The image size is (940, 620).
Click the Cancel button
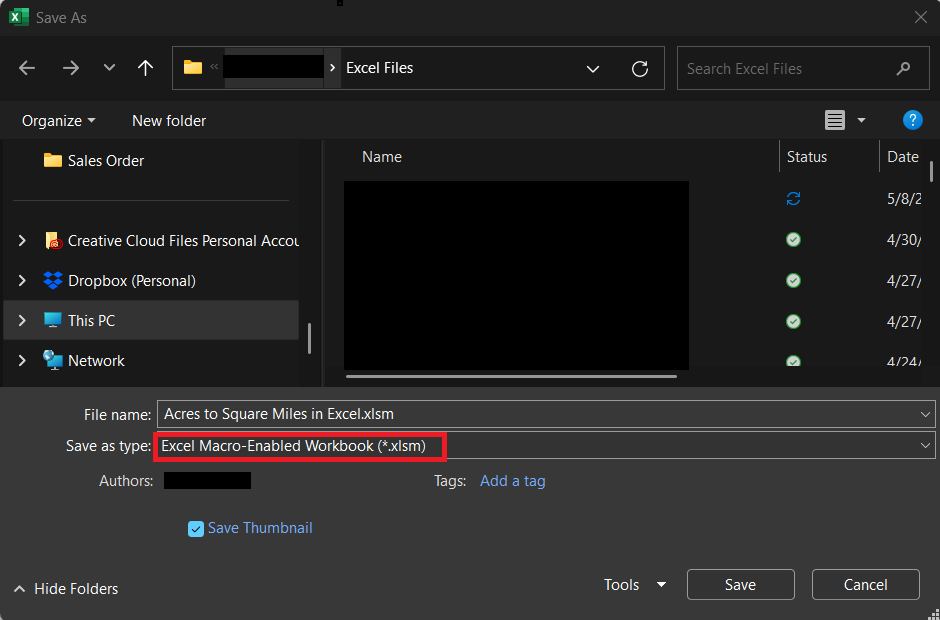click(865, 585)
